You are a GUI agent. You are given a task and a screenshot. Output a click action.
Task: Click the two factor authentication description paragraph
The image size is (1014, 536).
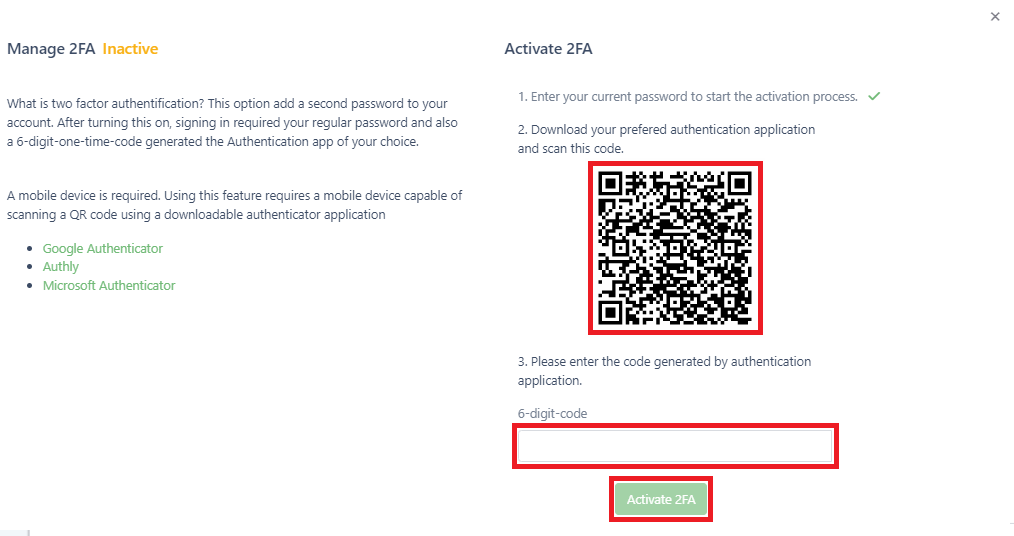(x=227, y=122)
